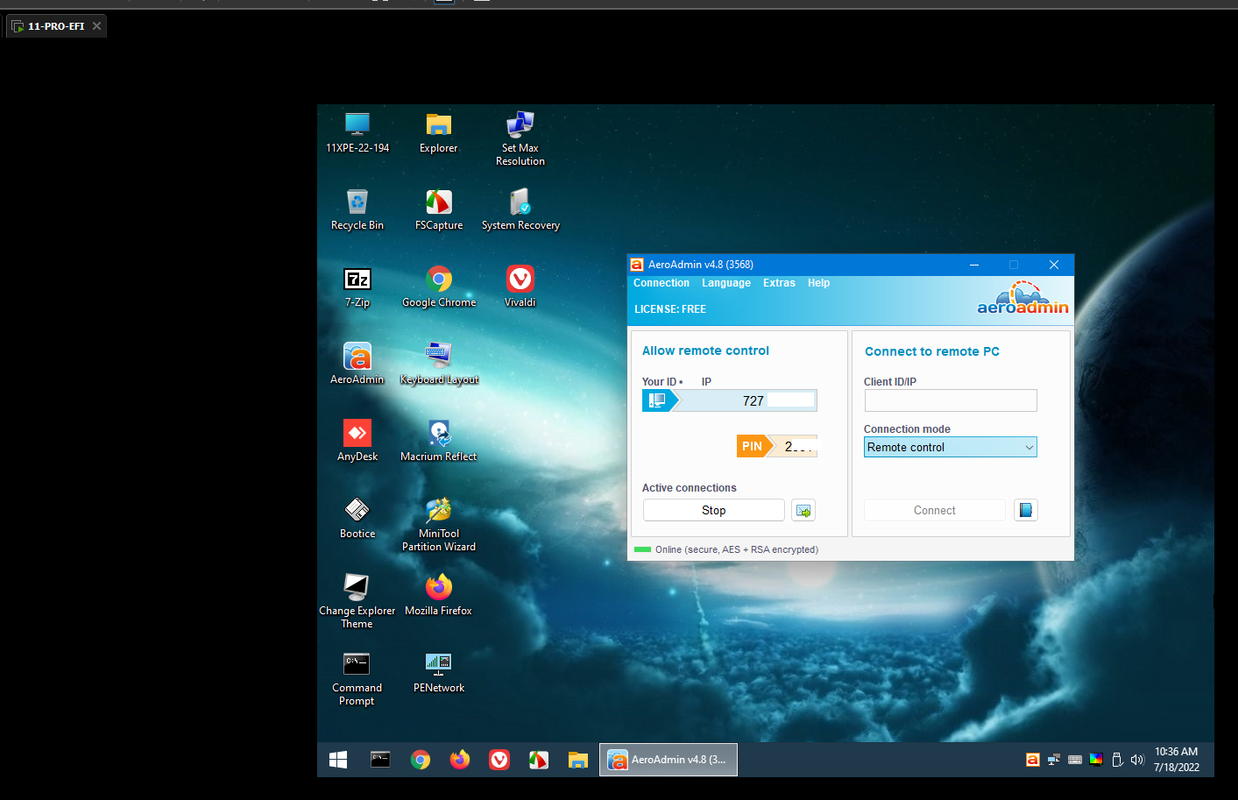
Task: Open the Extras menu
Action: point(779,283)
